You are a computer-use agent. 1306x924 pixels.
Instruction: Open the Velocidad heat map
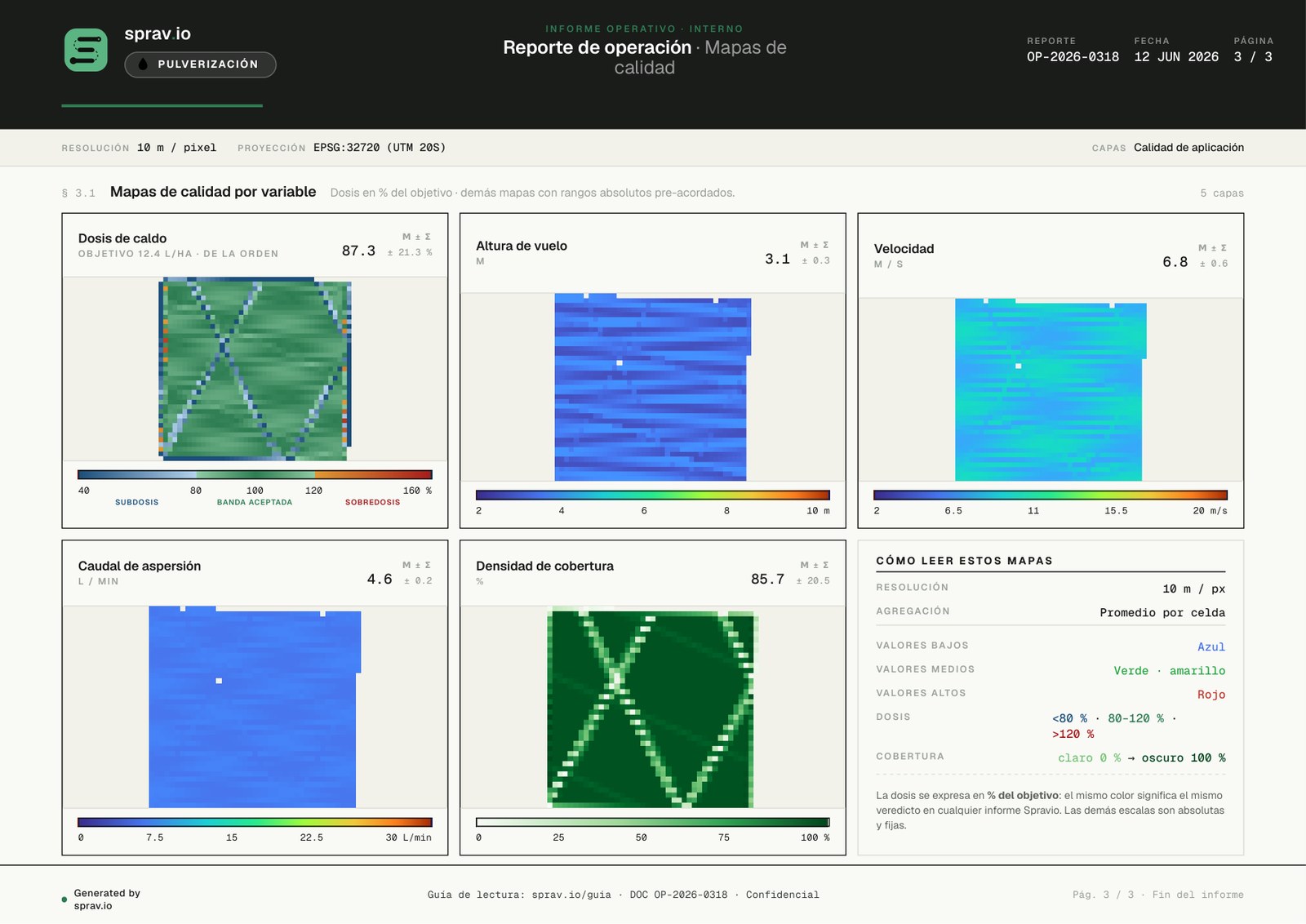[x=1051, y=389]
